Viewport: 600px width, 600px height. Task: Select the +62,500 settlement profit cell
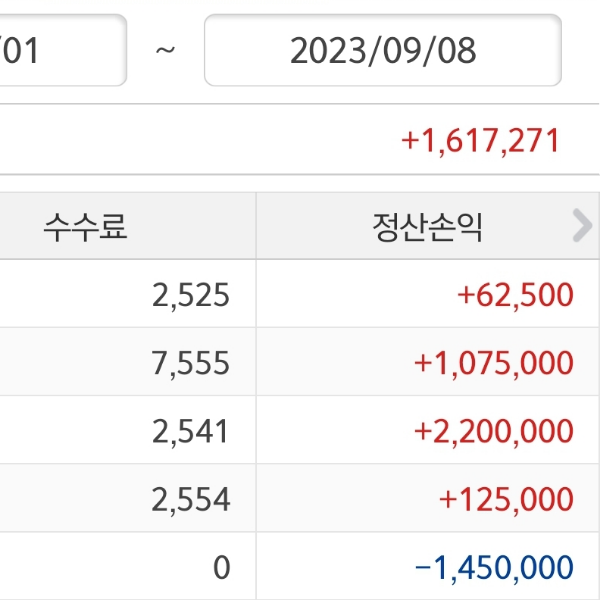tap(515, 295)
